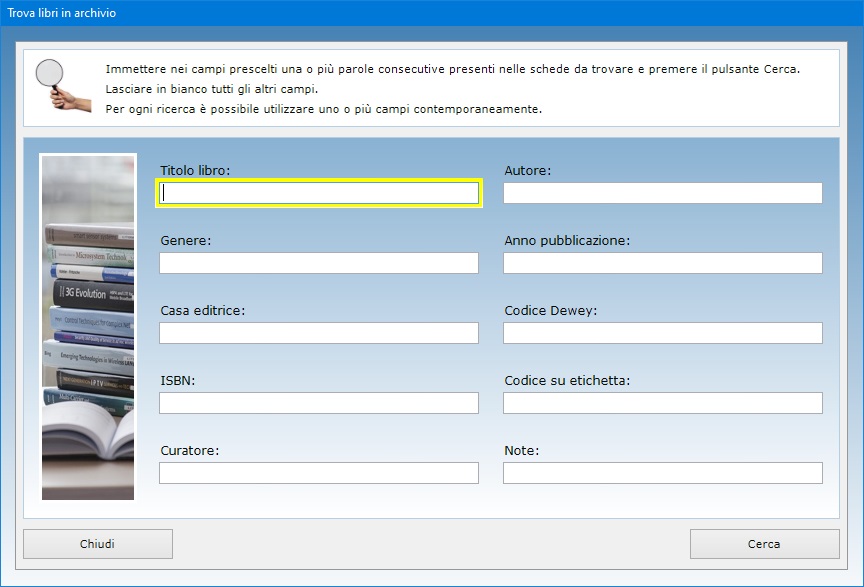The width and height of the screenshot is (864, 587).
Task: Activate the Anno pubblicazione field
Action: click(x=662, y=263)
